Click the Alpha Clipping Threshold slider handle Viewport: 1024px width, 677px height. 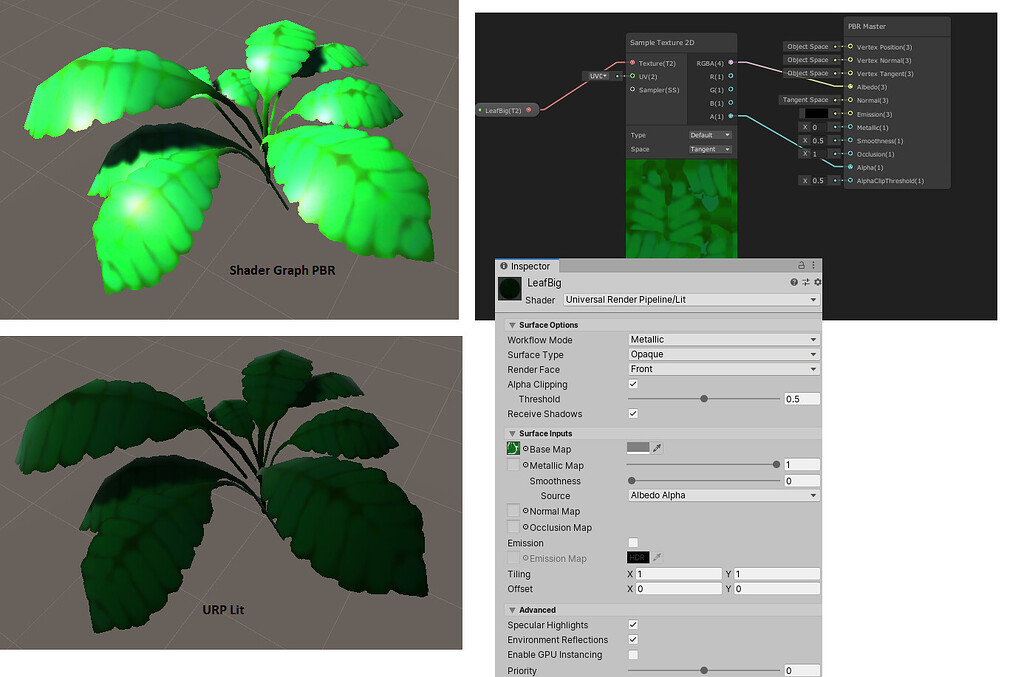tap(705, 398)
